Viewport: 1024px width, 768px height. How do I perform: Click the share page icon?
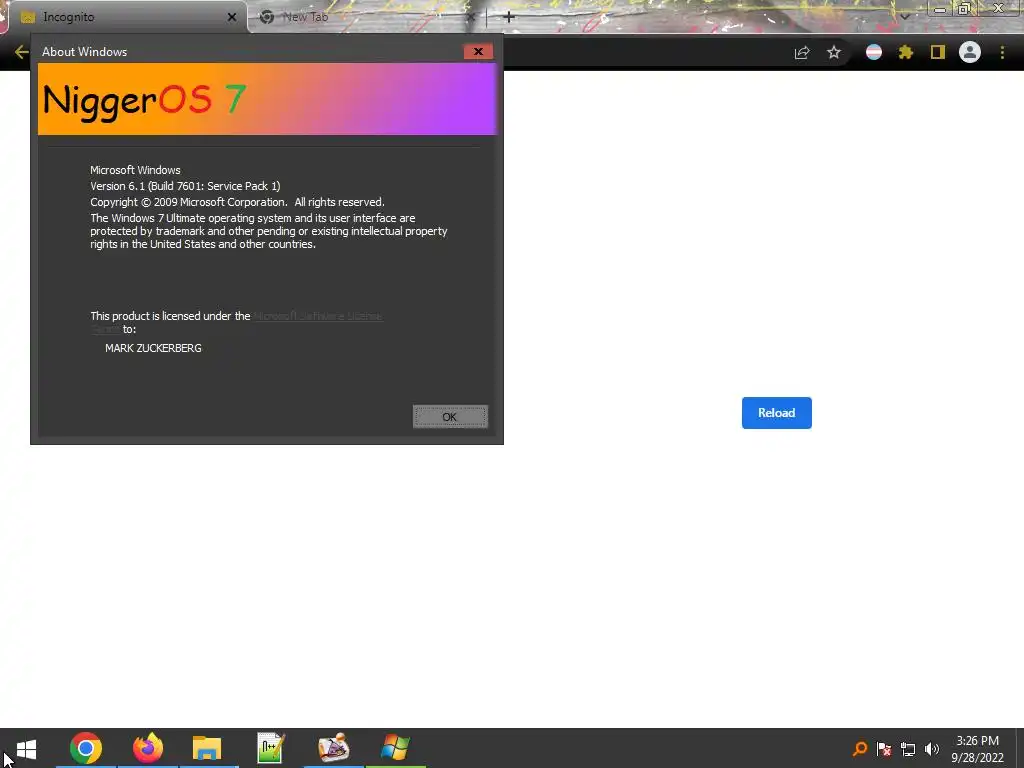point(802,53)
